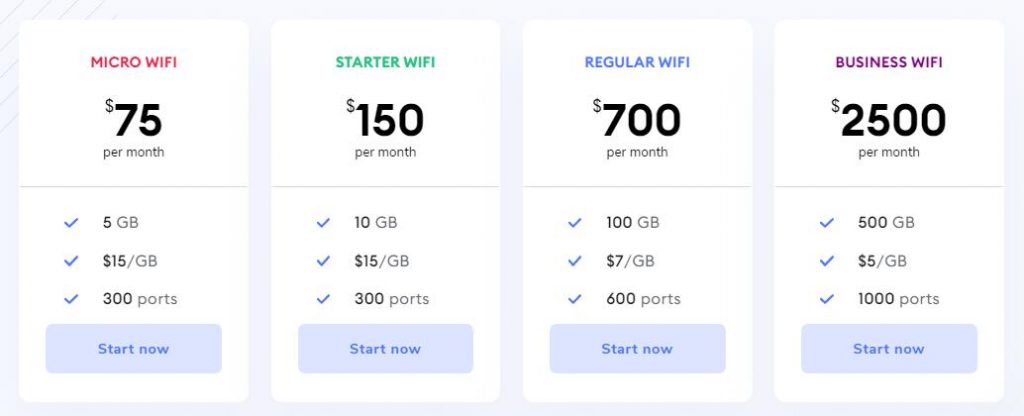Select Start now for Regular WiFi plan

(637, 349)
